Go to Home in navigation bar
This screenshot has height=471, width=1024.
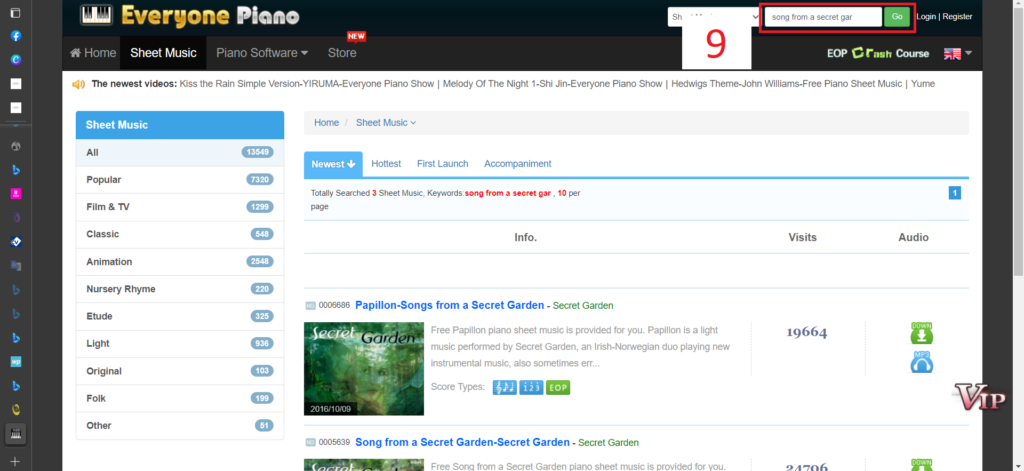[x=93, y=53]
